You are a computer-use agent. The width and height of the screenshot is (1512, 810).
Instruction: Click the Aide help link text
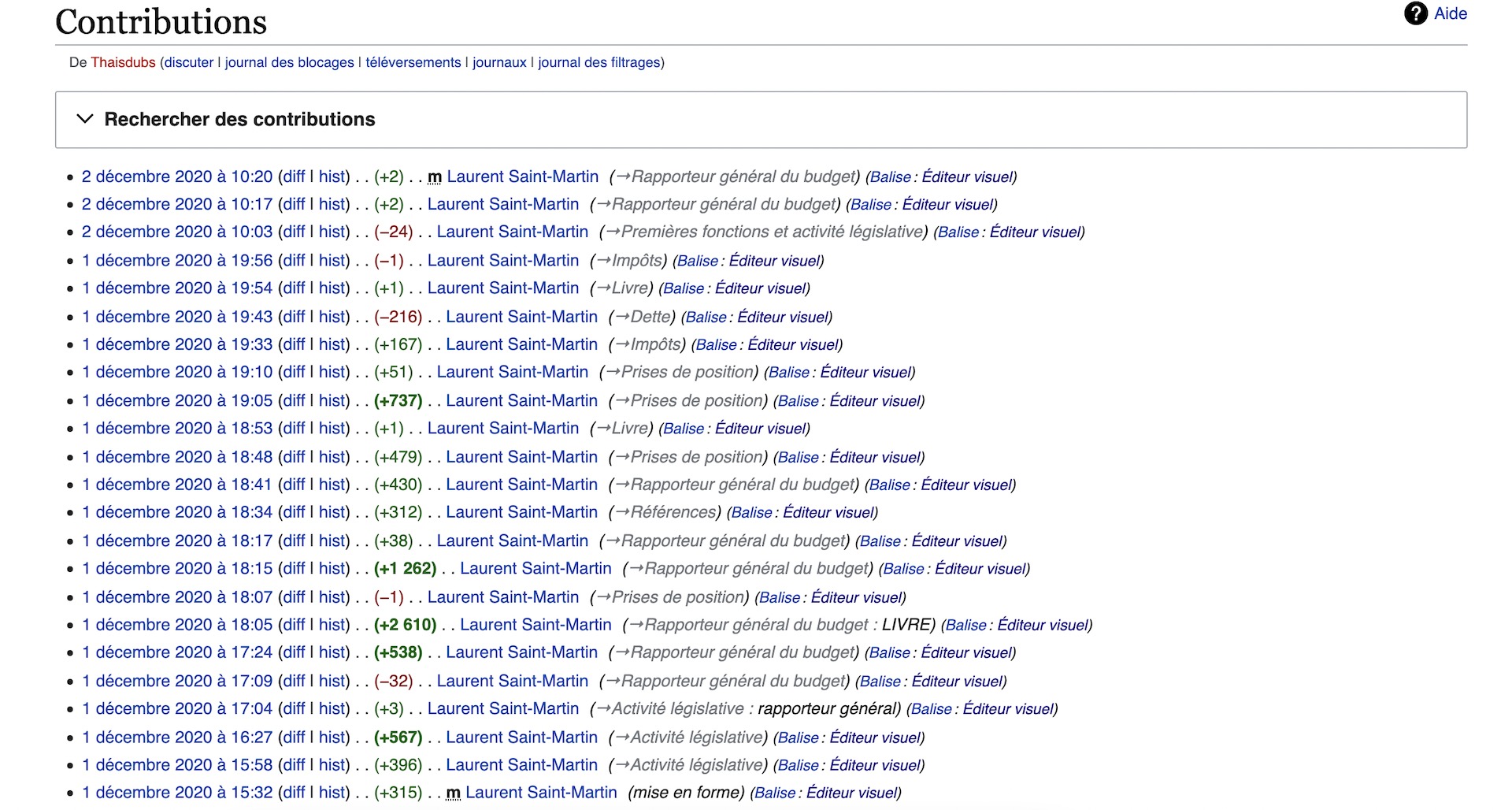coord(1450,13)
